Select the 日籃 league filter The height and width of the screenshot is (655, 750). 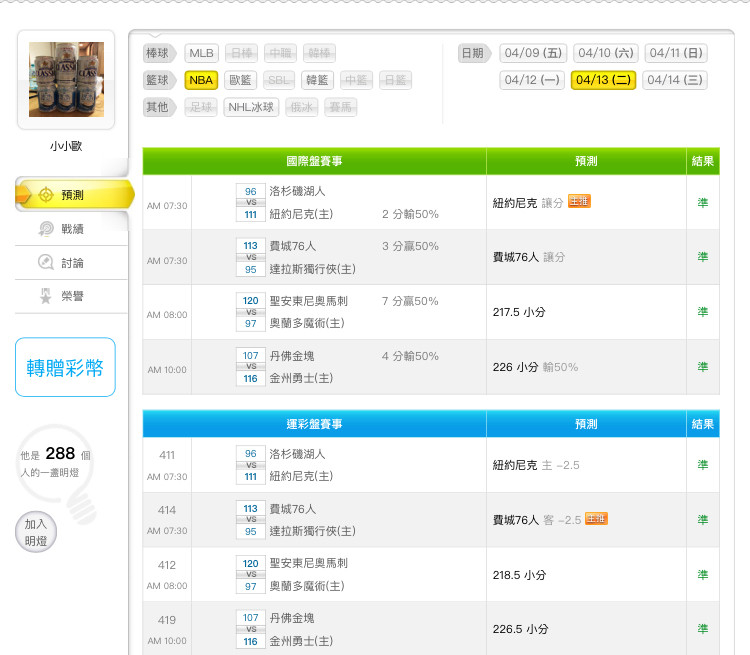click(x=395, y=80)
